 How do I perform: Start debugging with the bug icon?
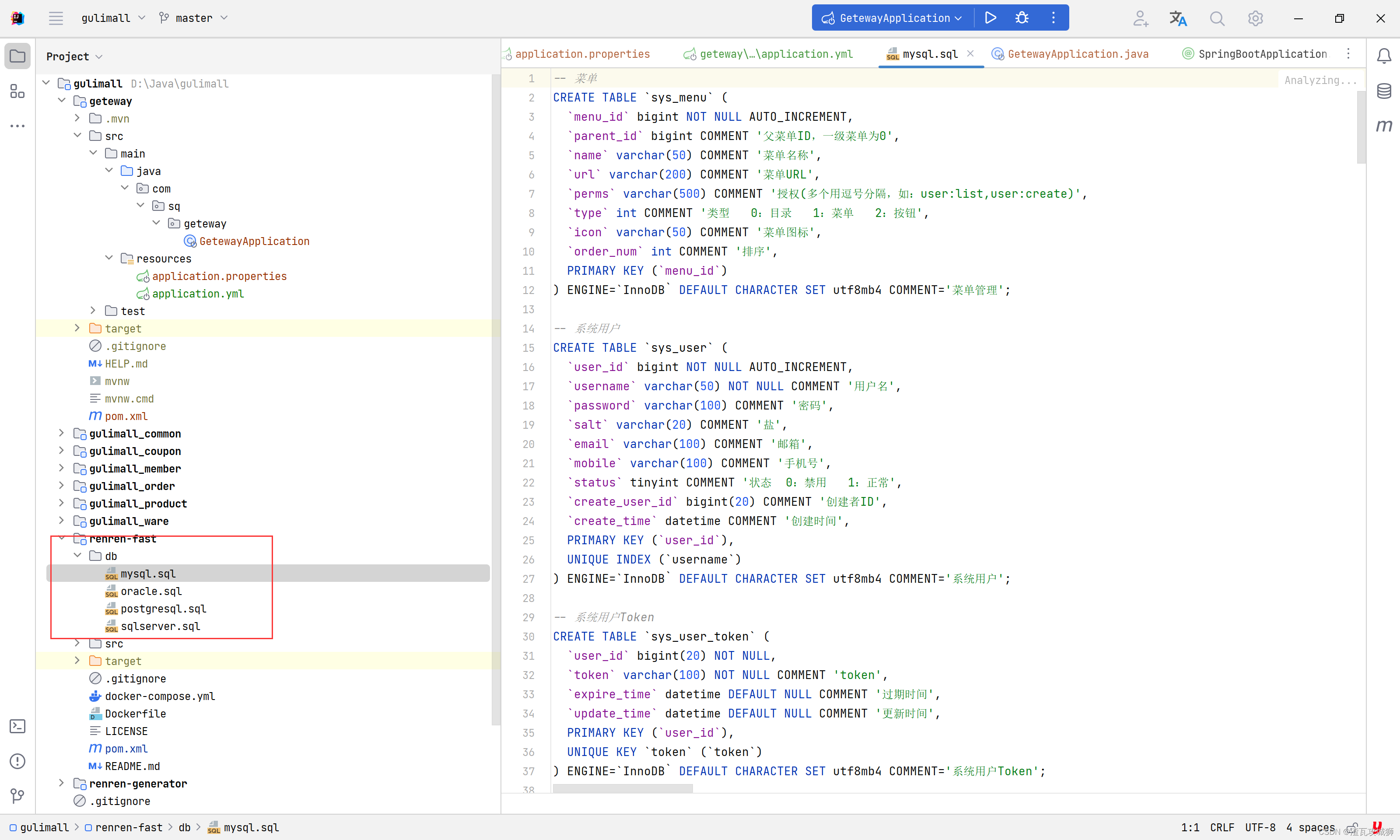(x=1022, y=18)
